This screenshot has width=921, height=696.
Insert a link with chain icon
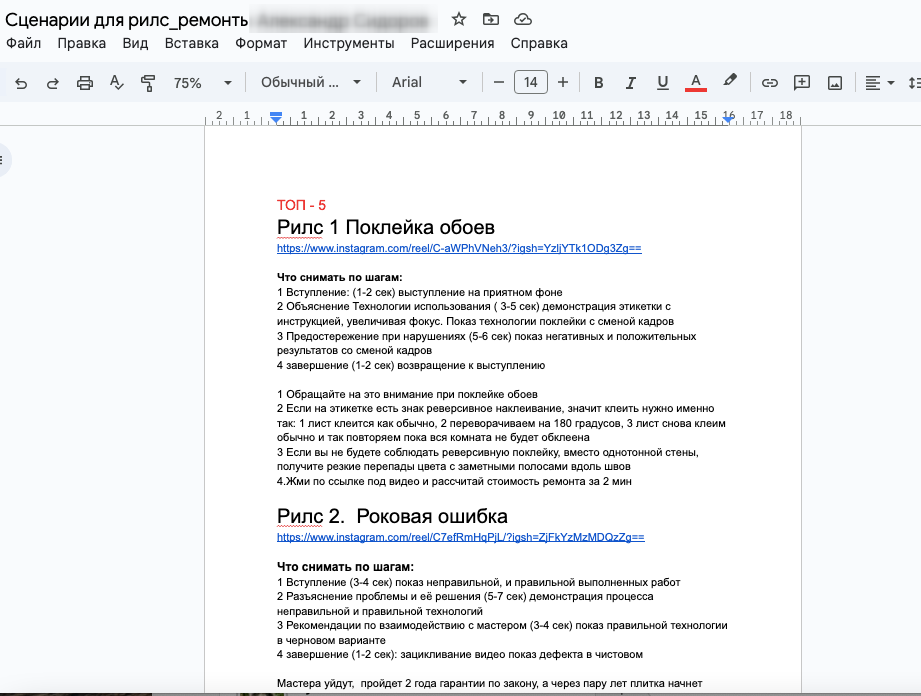coord(769,83)
